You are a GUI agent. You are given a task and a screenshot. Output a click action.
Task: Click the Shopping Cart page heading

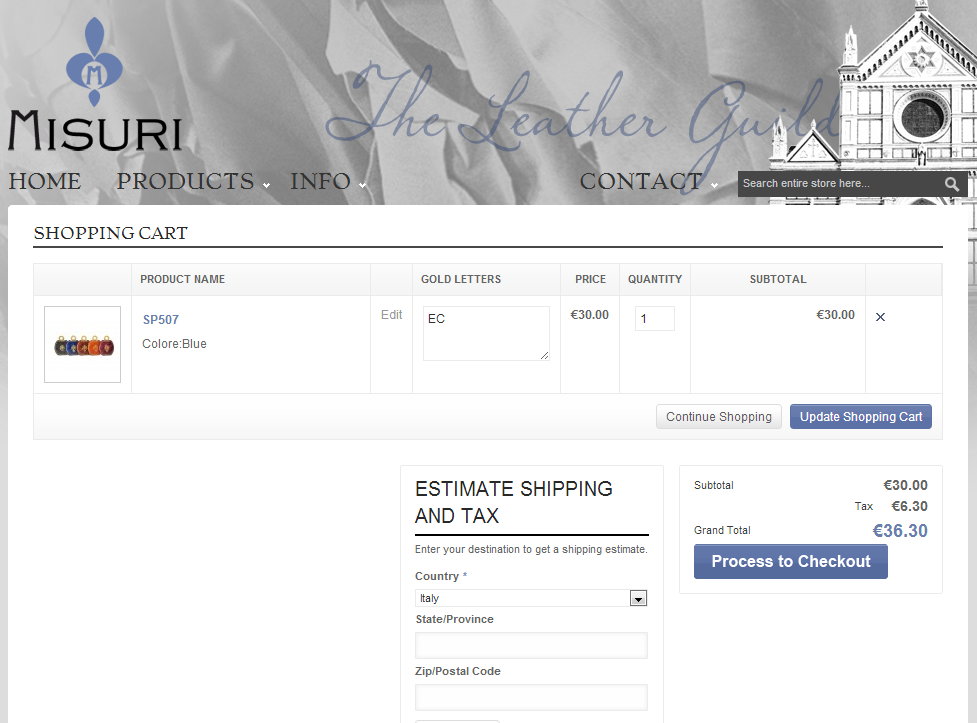(111, 233)
